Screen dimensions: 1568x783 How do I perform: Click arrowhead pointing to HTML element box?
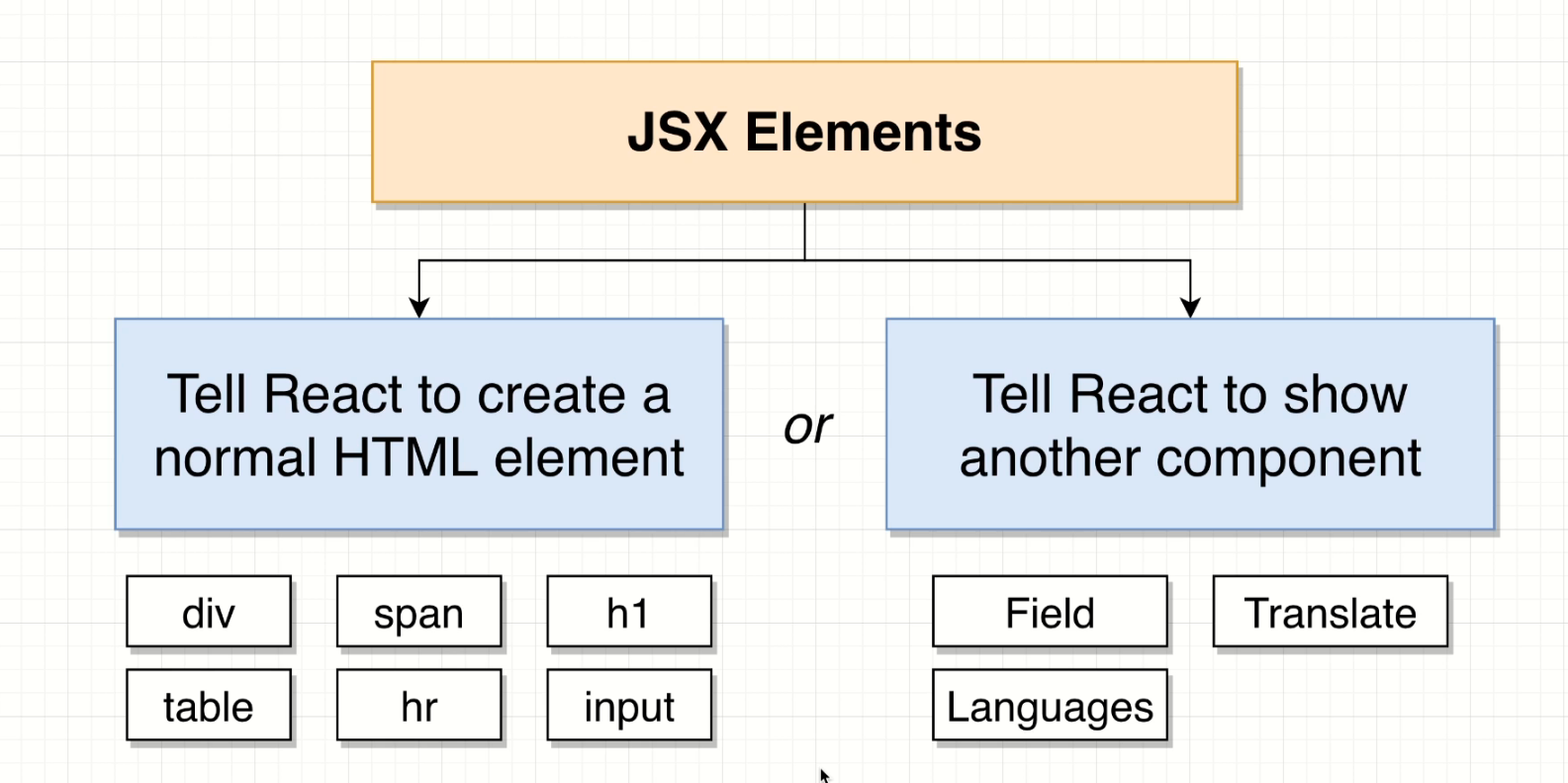419,308
